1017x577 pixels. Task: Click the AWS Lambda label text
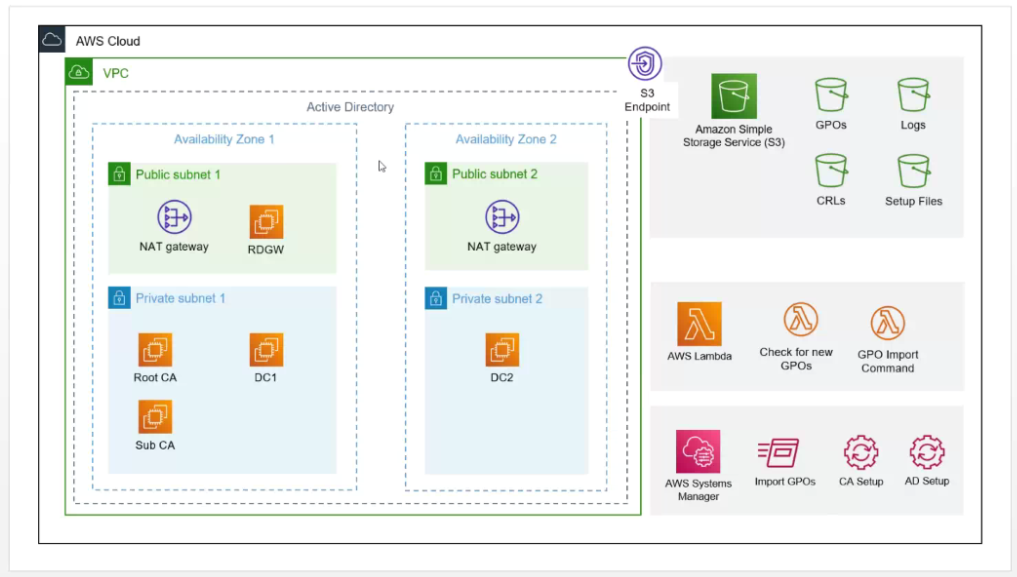[699, 356]
